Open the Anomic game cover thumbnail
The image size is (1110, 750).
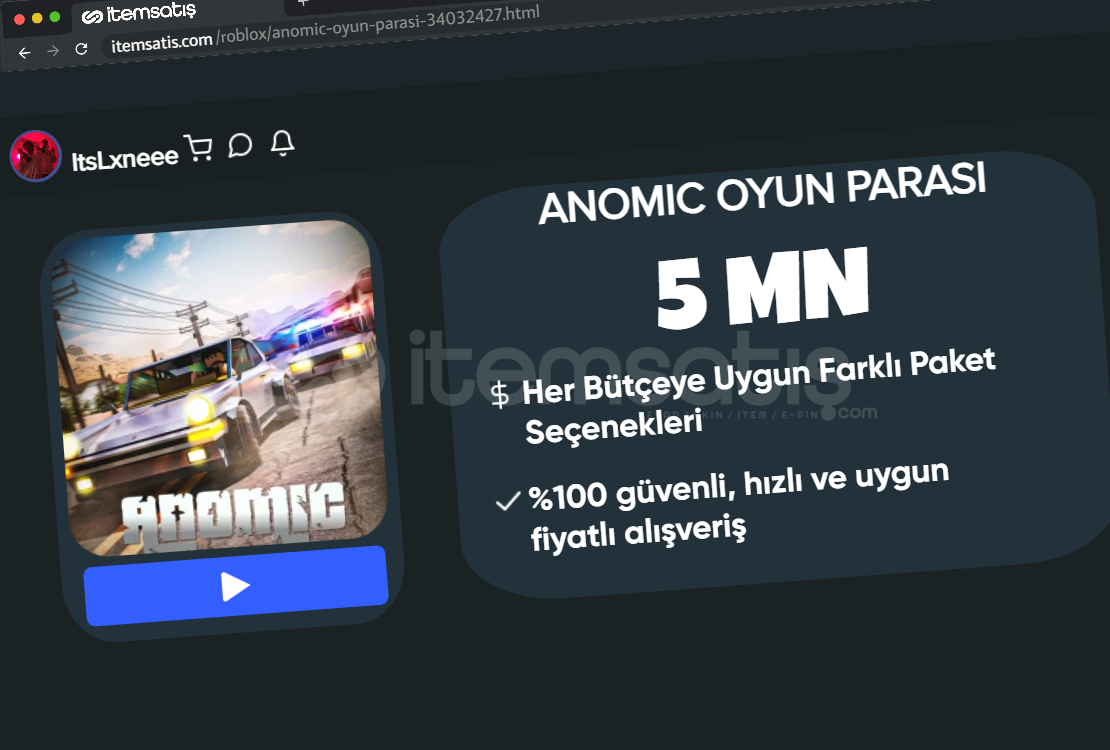pyautogui.click(x=219, y=387)
